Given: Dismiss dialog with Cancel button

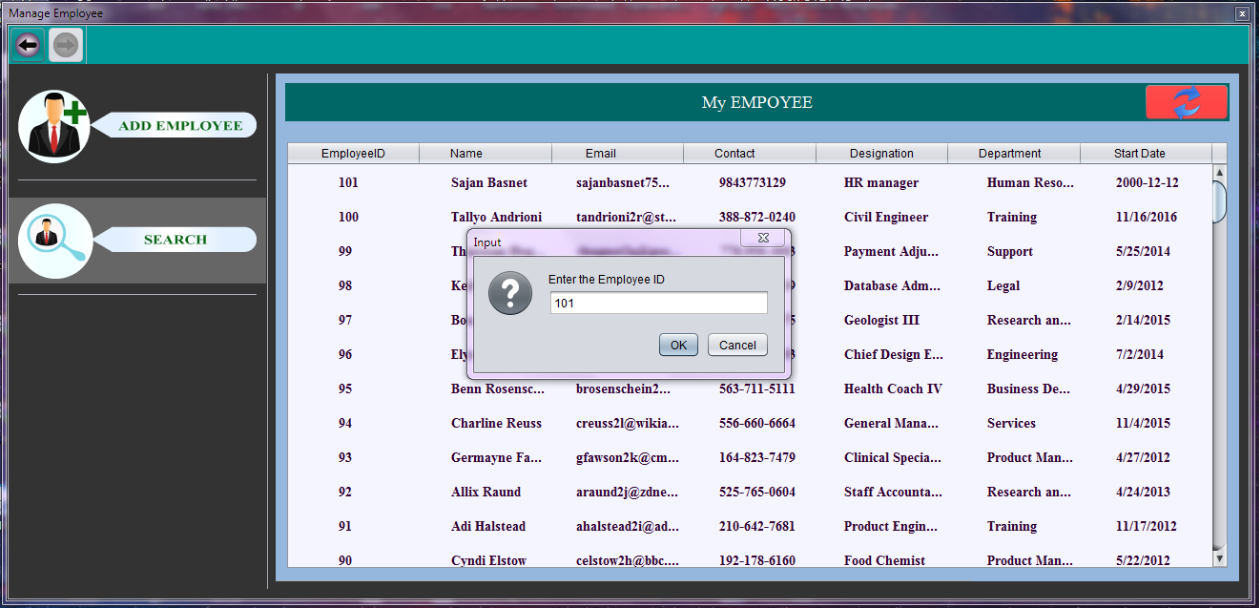Looking at the screenshot, I should [738, 345].
